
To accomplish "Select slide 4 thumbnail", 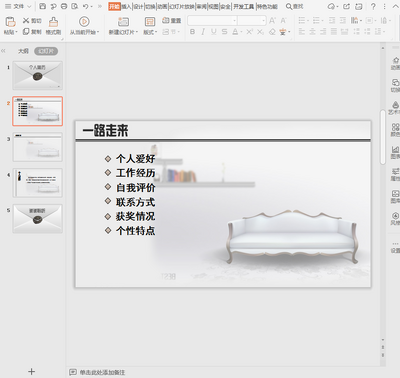I will pyautogui.click(x=37, y=183).
